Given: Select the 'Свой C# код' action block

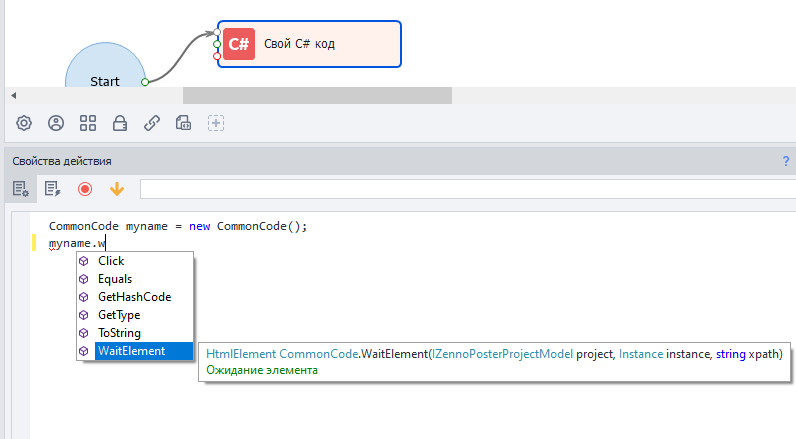Looking at the screenshot, I should pos(309,44).
